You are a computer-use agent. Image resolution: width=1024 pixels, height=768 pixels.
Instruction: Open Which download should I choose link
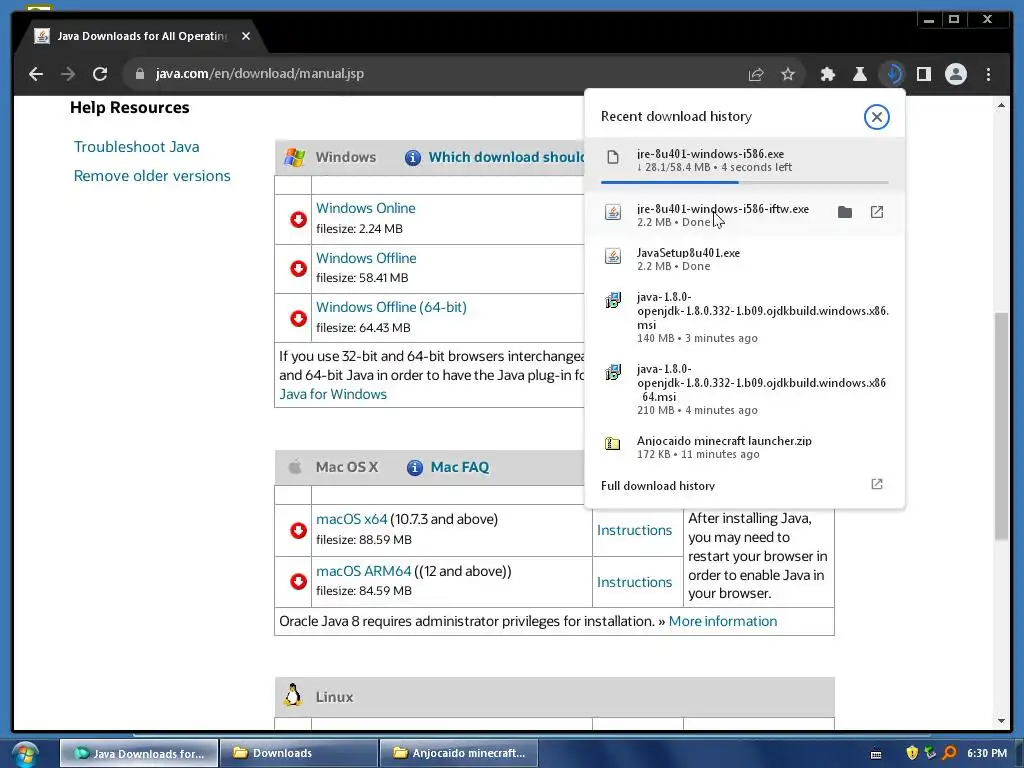point(506,157)
